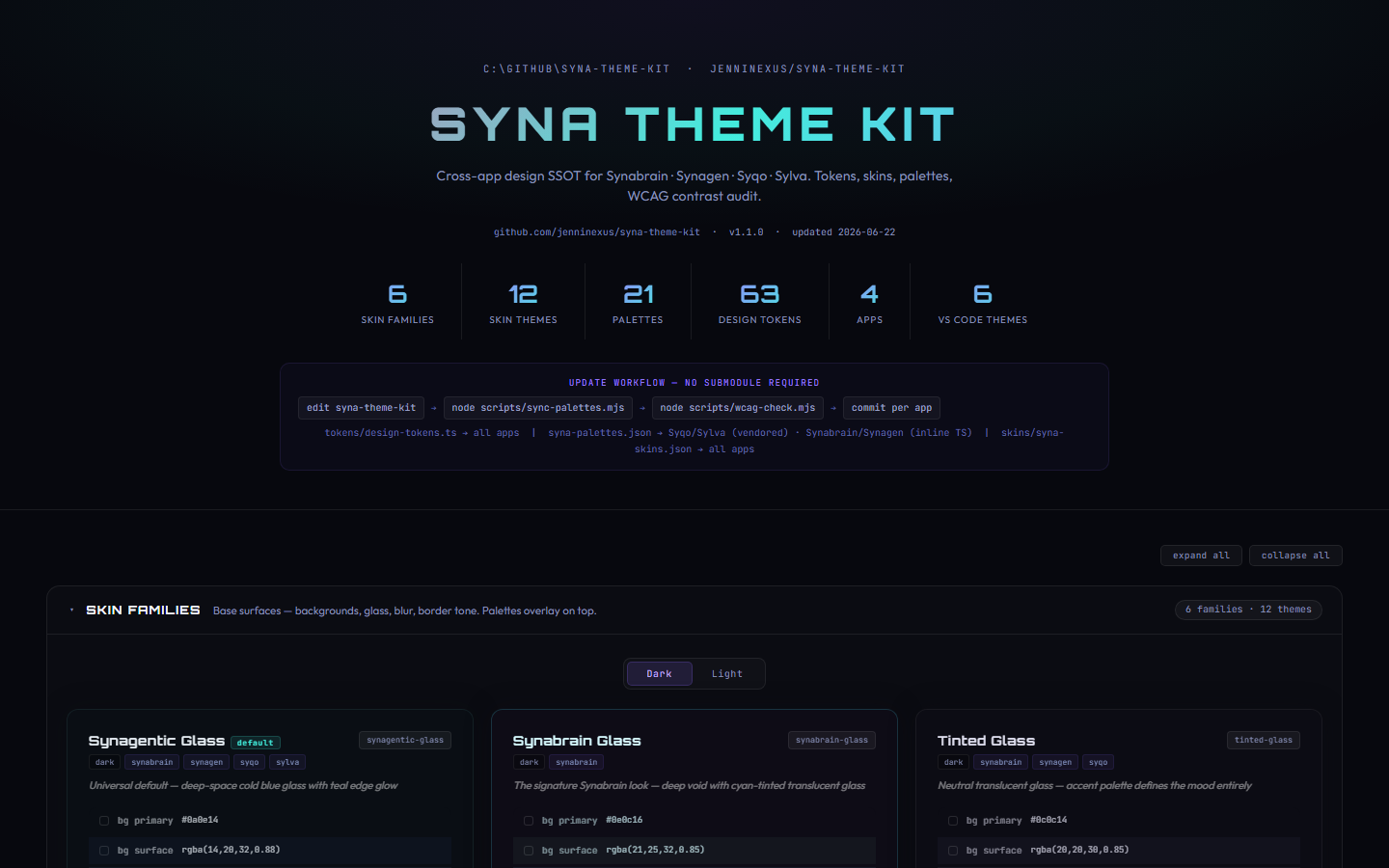Collapse the SKIN FAMILIES section arrow
Viewport: 1389px width, 868px height.
coord(72,610)
